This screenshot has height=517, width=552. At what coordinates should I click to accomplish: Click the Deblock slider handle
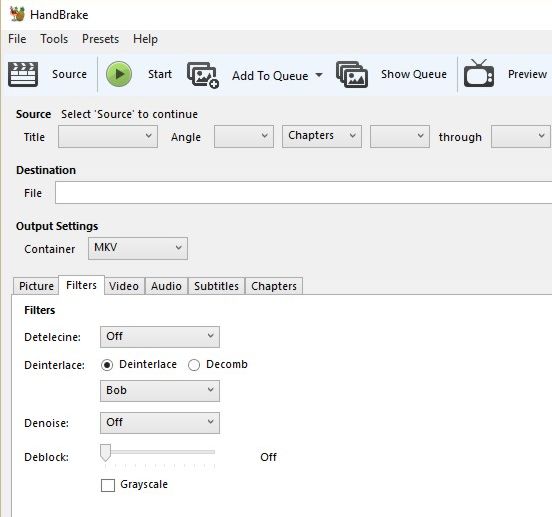coord(105,452)
